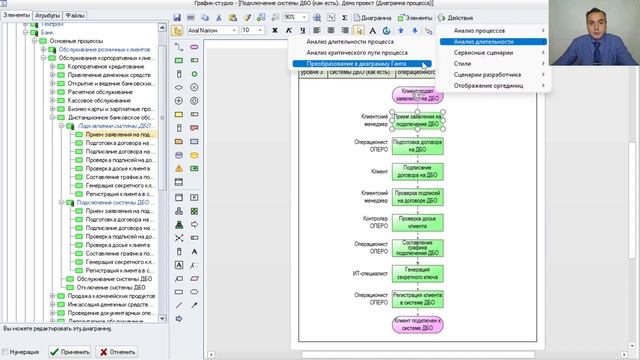
Task: Collapse the Основные процессы tree node
Action: click(34, 41)
